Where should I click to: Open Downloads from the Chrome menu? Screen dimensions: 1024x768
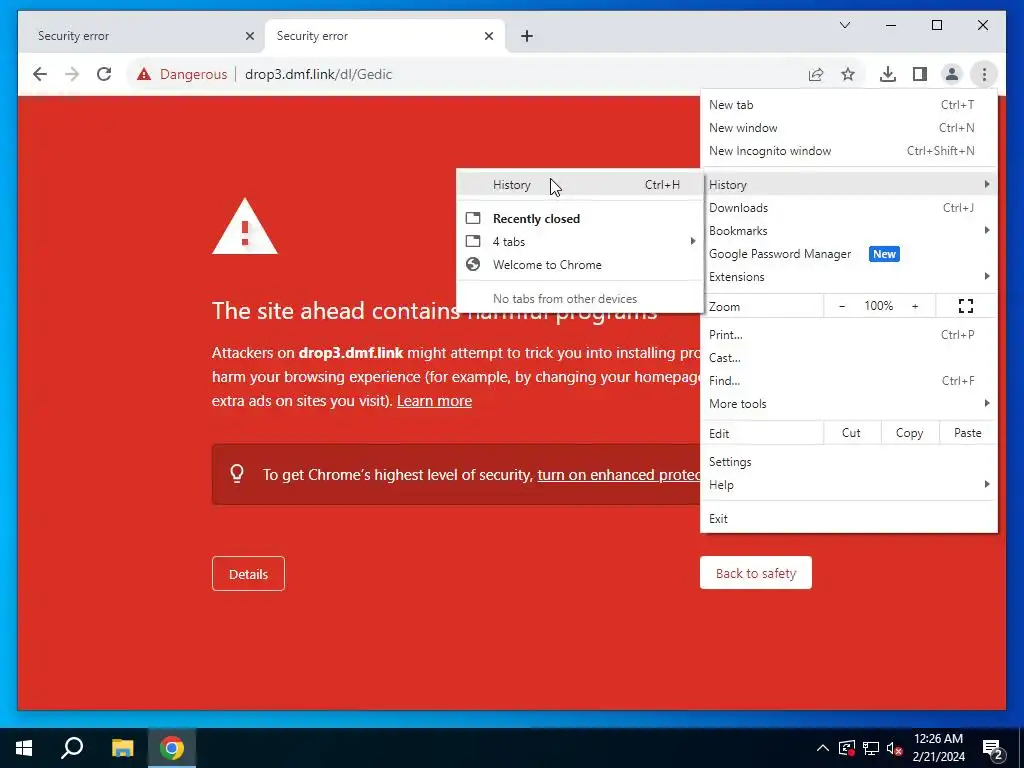click(848, 208)
